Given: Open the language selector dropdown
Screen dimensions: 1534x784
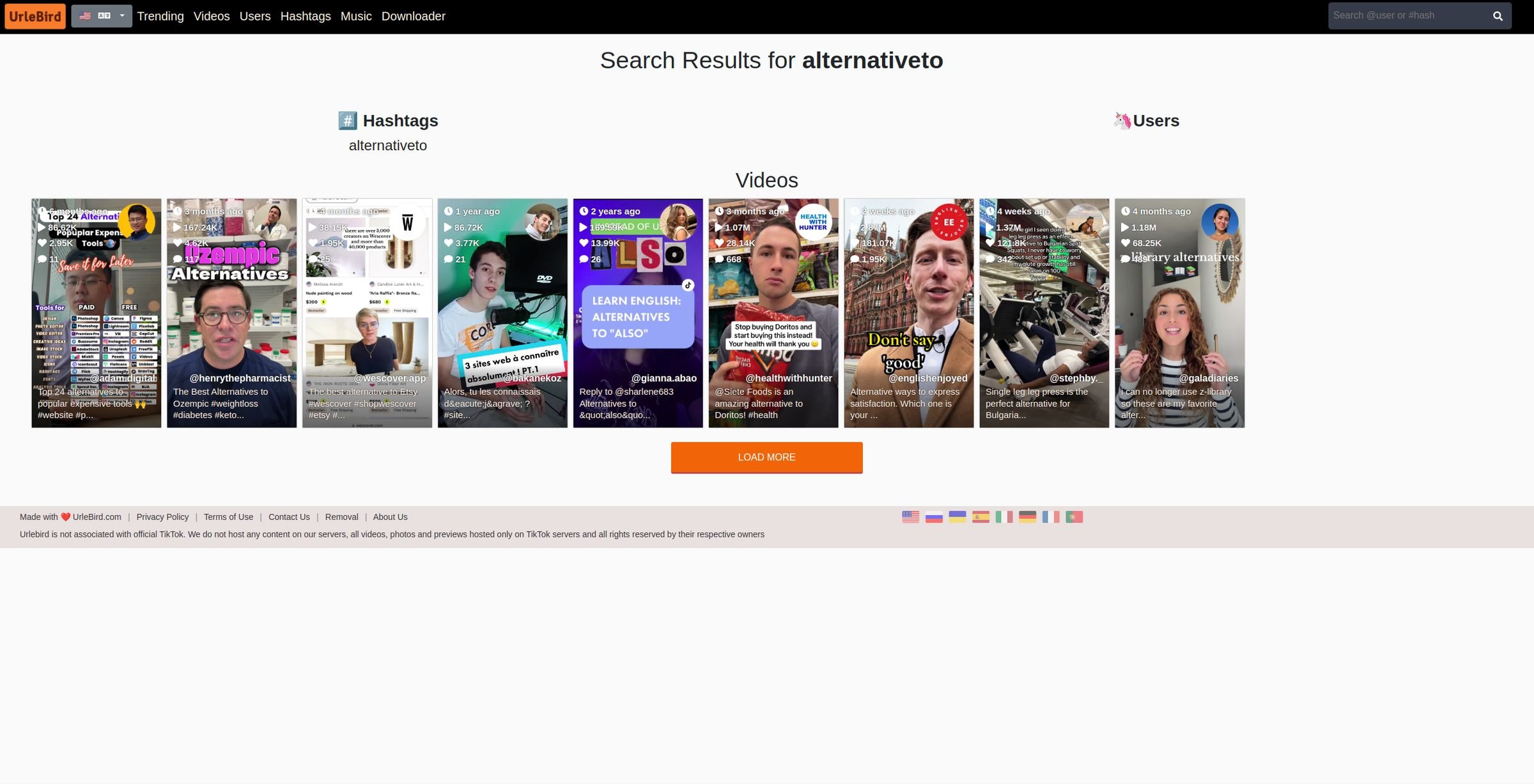Looking at the screenshot, I should 102,16.
